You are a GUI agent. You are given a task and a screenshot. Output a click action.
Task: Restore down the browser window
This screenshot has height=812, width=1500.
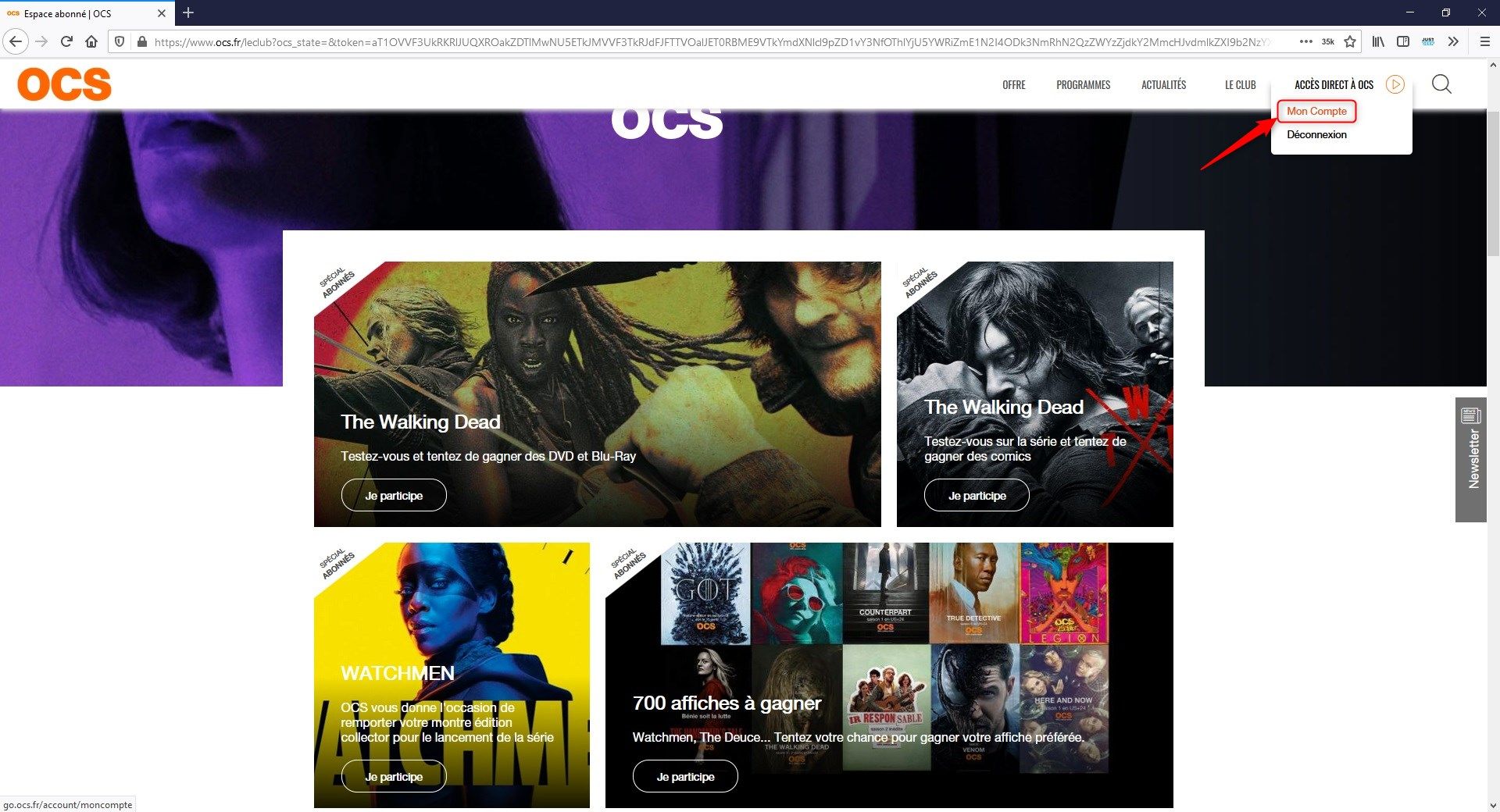tap(1446, 12)
